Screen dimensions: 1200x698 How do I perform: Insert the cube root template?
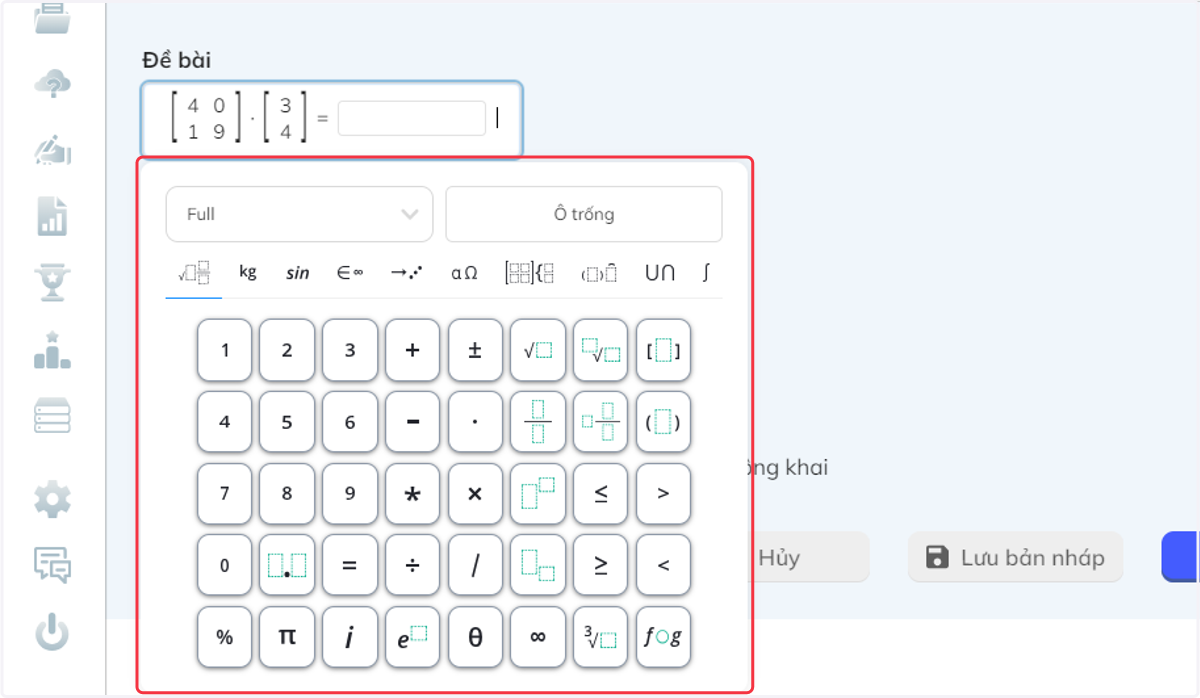click(601, 637)
